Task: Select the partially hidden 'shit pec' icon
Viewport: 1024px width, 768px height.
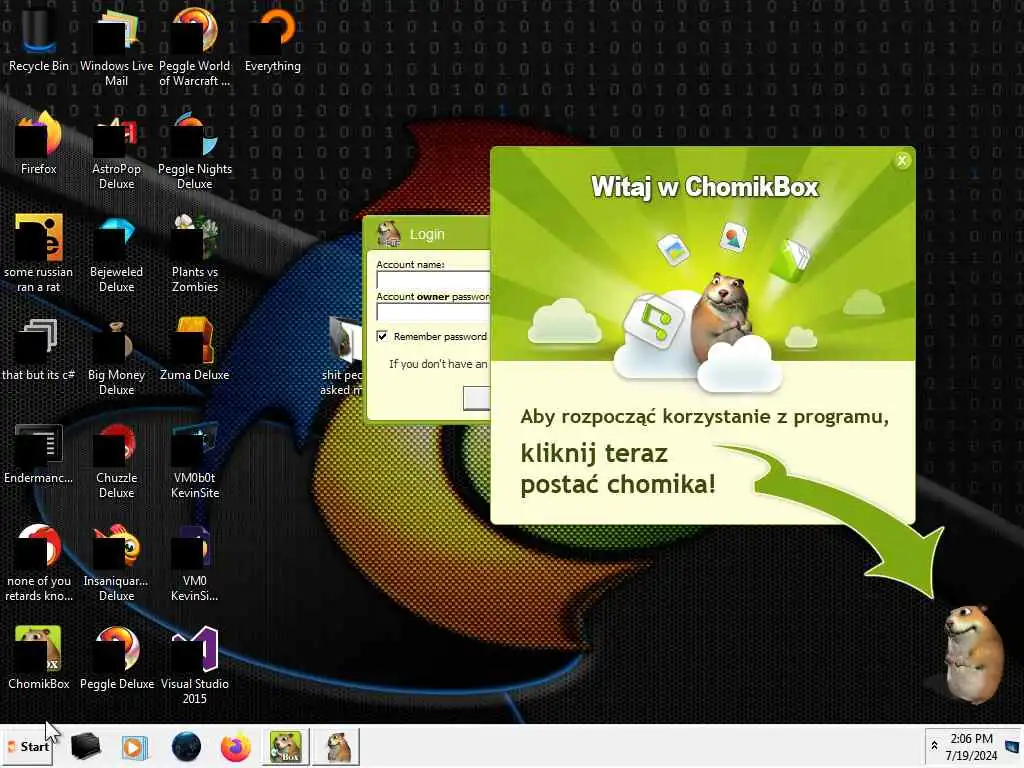Action: [x=342, y=357]
